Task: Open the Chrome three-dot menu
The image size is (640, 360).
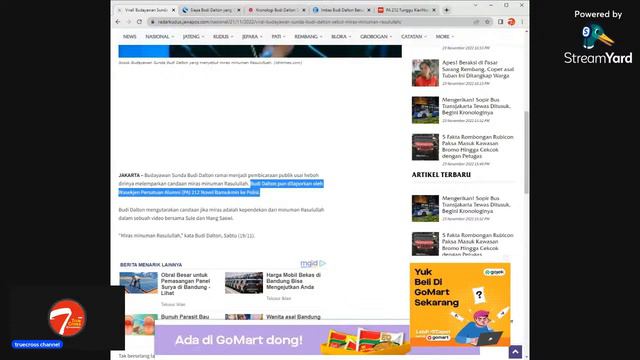Action: [x=522, y=22]
